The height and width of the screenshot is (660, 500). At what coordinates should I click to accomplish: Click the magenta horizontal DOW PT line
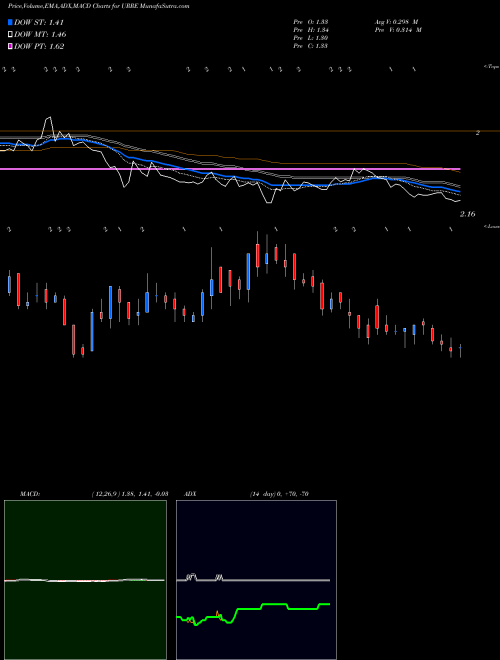(x=230, y=169)
